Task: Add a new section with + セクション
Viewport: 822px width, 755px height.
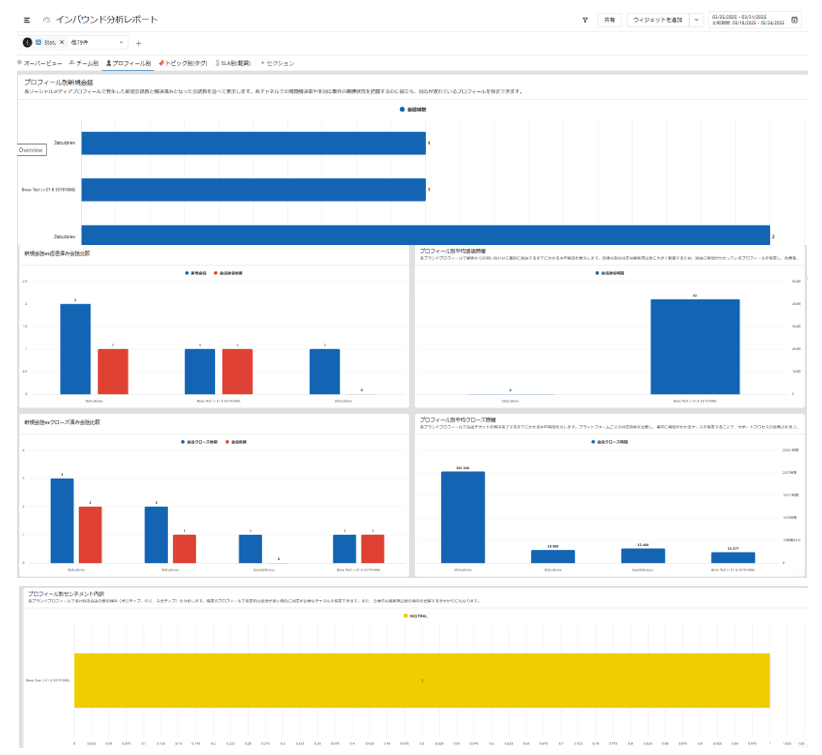Action: (277, 63)
